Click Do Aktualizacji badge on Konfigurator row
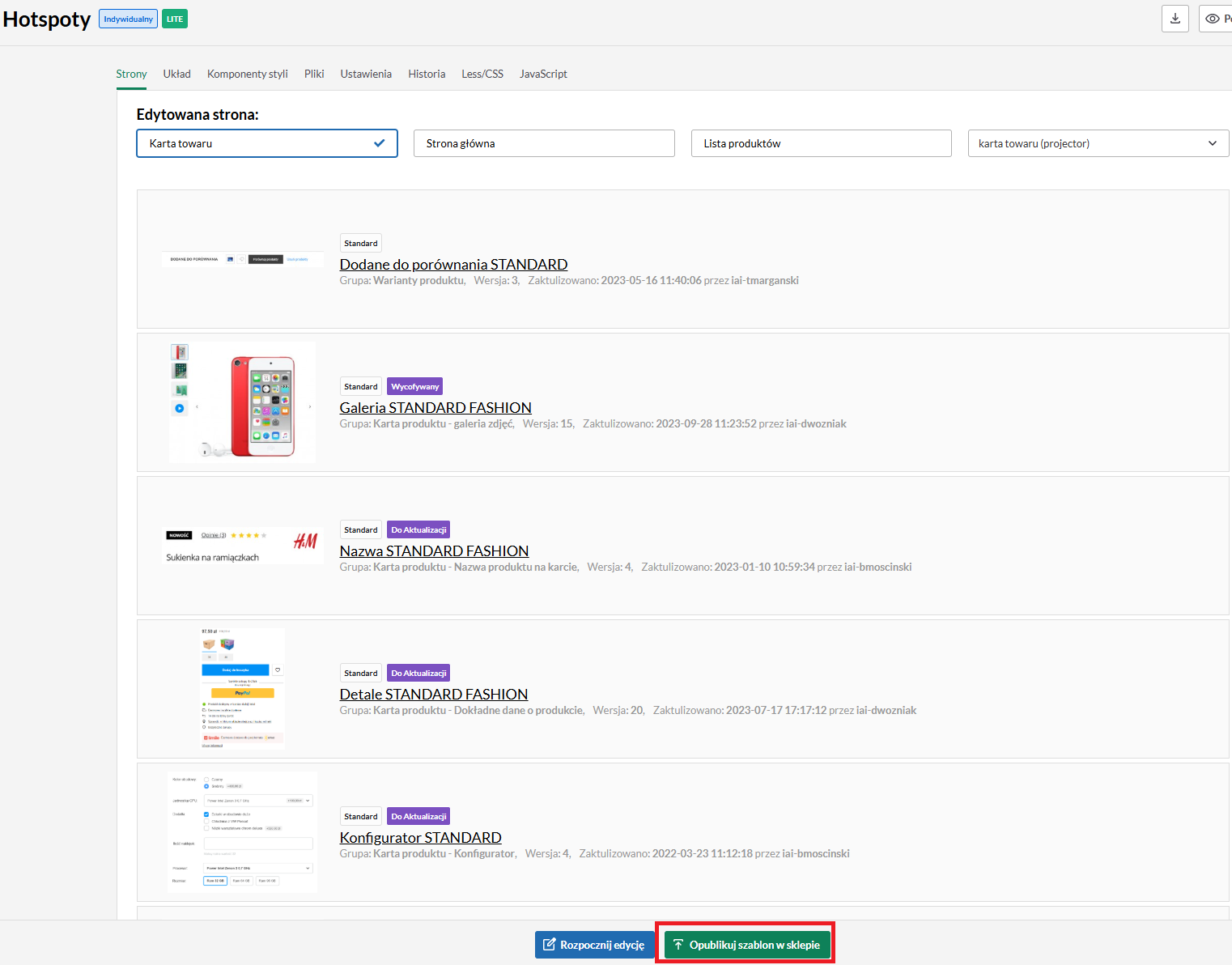 coord(418,816)
